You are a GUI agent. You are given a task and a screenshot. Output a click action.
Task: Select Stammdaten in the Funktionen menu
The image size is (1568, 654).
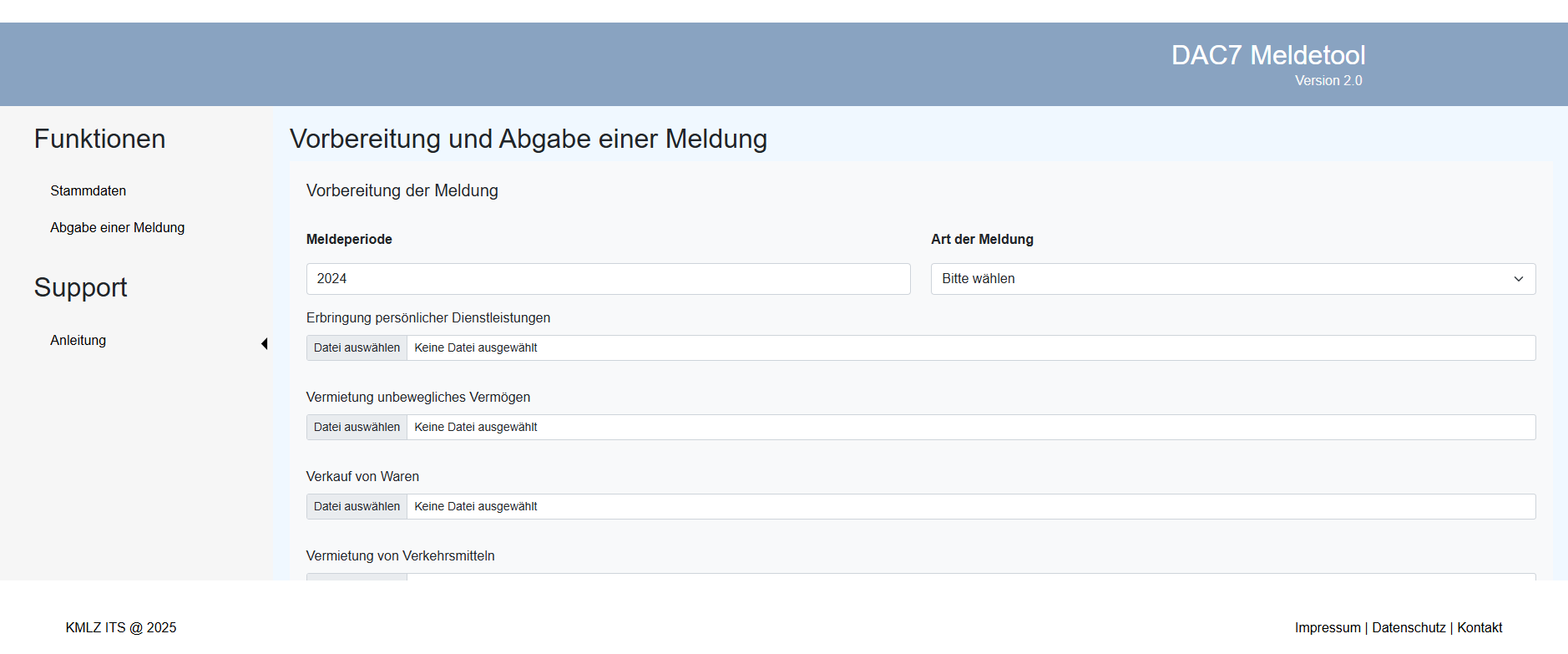(x=89, y=190)
